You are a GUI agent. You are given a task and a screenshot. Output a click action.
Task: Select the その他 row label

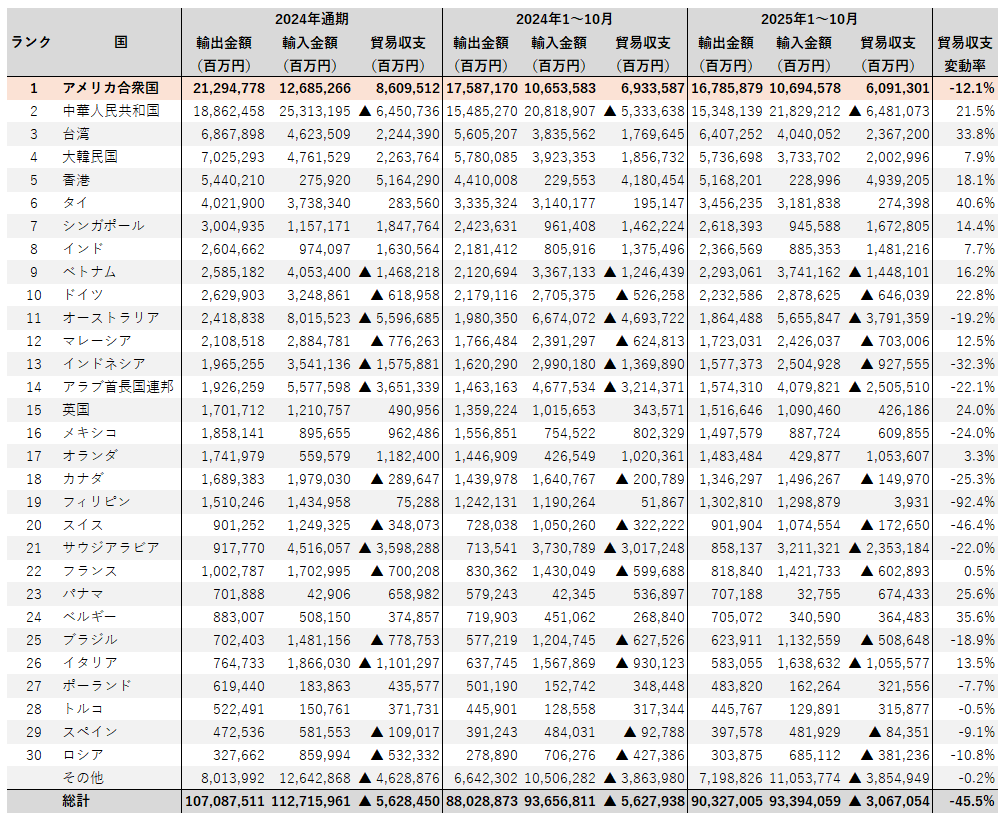pyautogui.click(x=83, y=778)
